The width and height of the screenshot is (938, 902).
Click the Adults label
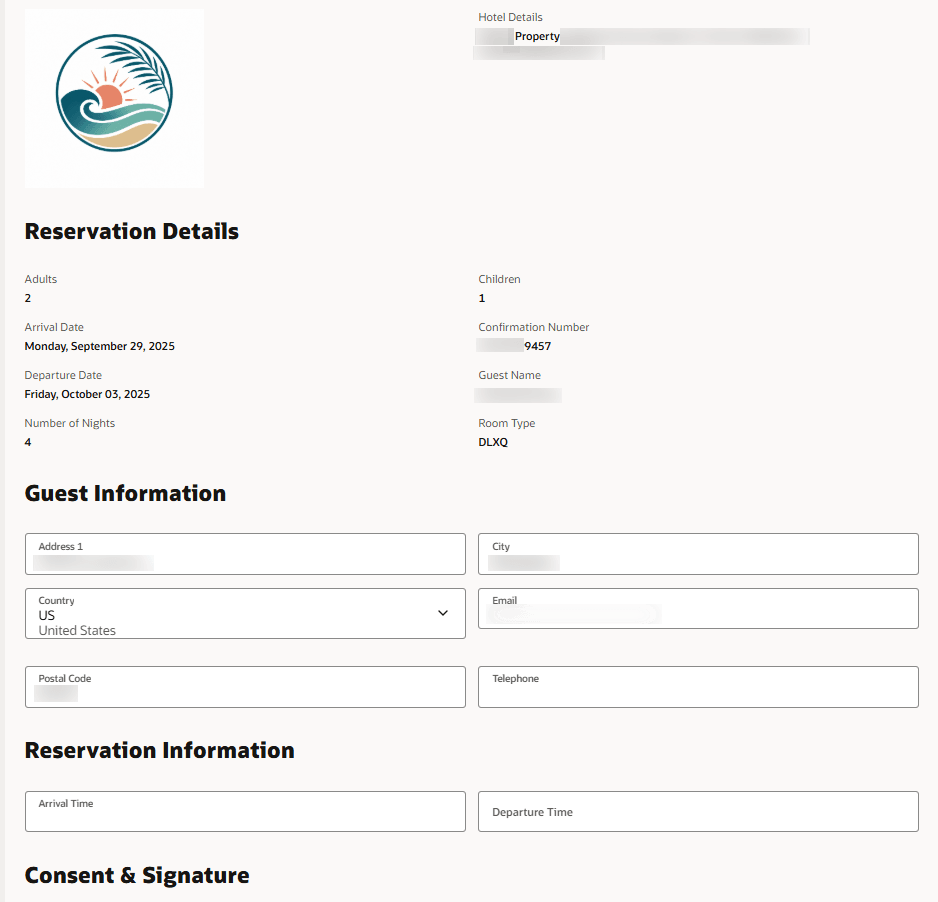coord(41,279)
